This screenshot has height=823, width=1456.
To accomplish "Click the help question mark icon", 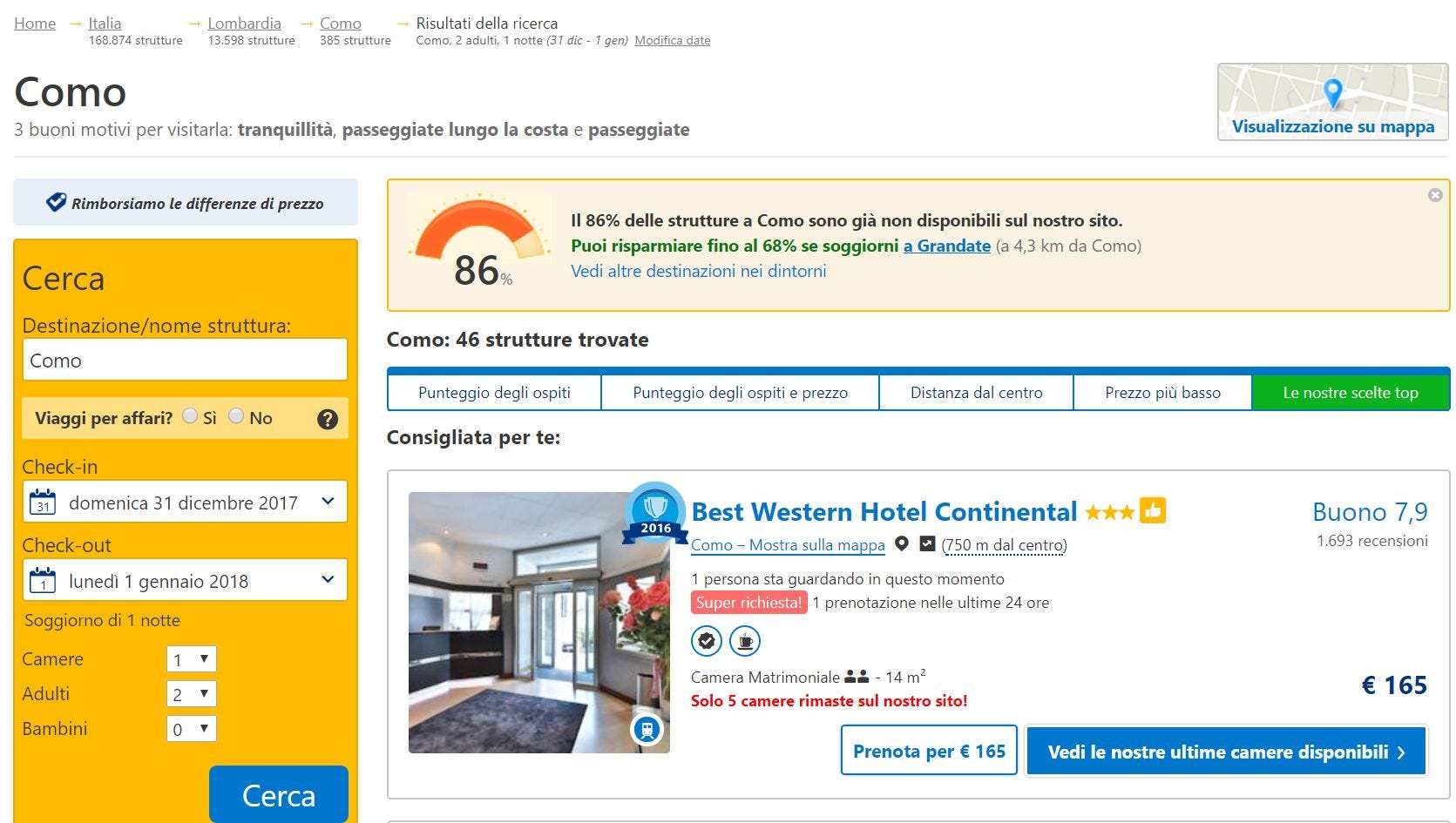I will pyautogui.click(x=328, y=419).
